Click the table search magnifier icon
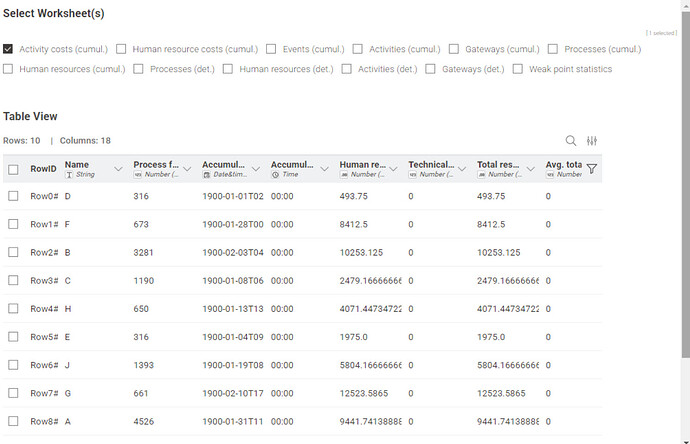Screen dimensions: 690x444 click(571, 141)
